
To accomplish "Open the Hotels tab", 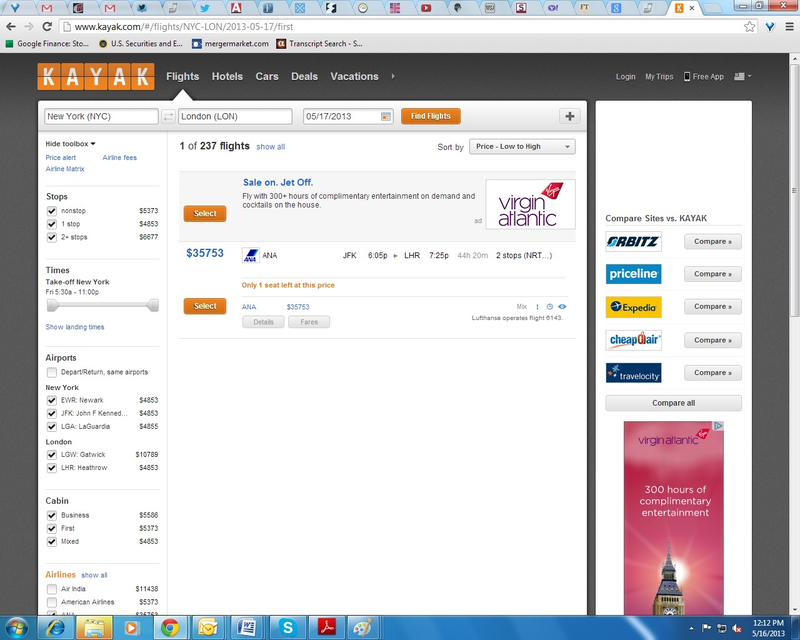I will tap(227, 77).
